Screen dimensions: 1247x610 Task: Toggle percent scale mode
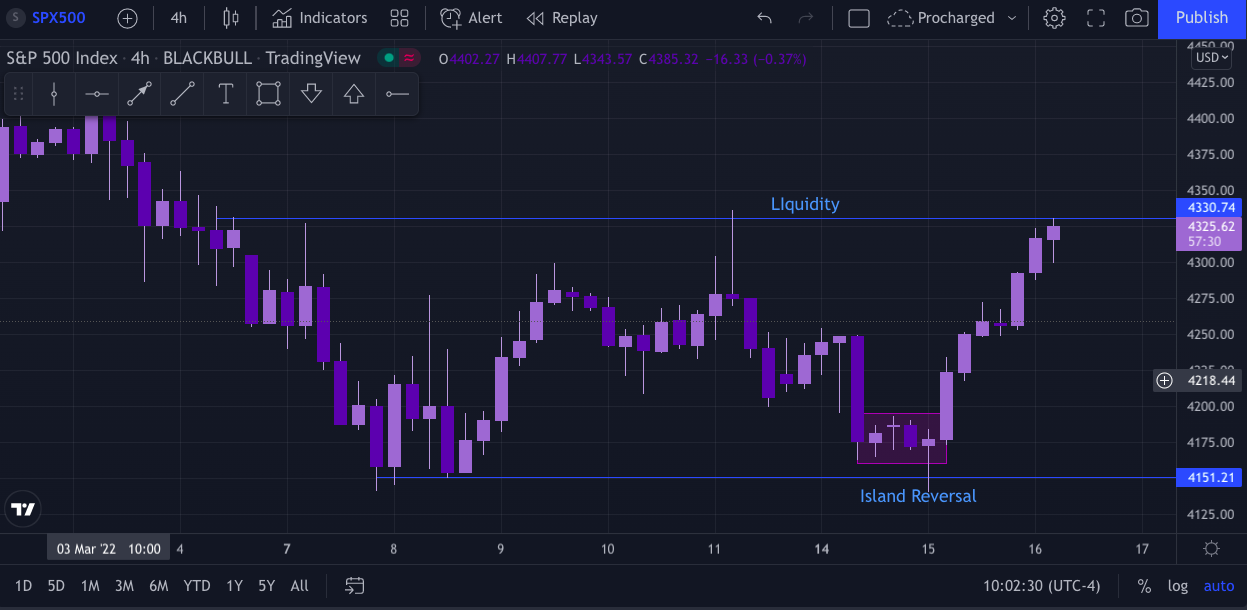point(1144,586)
